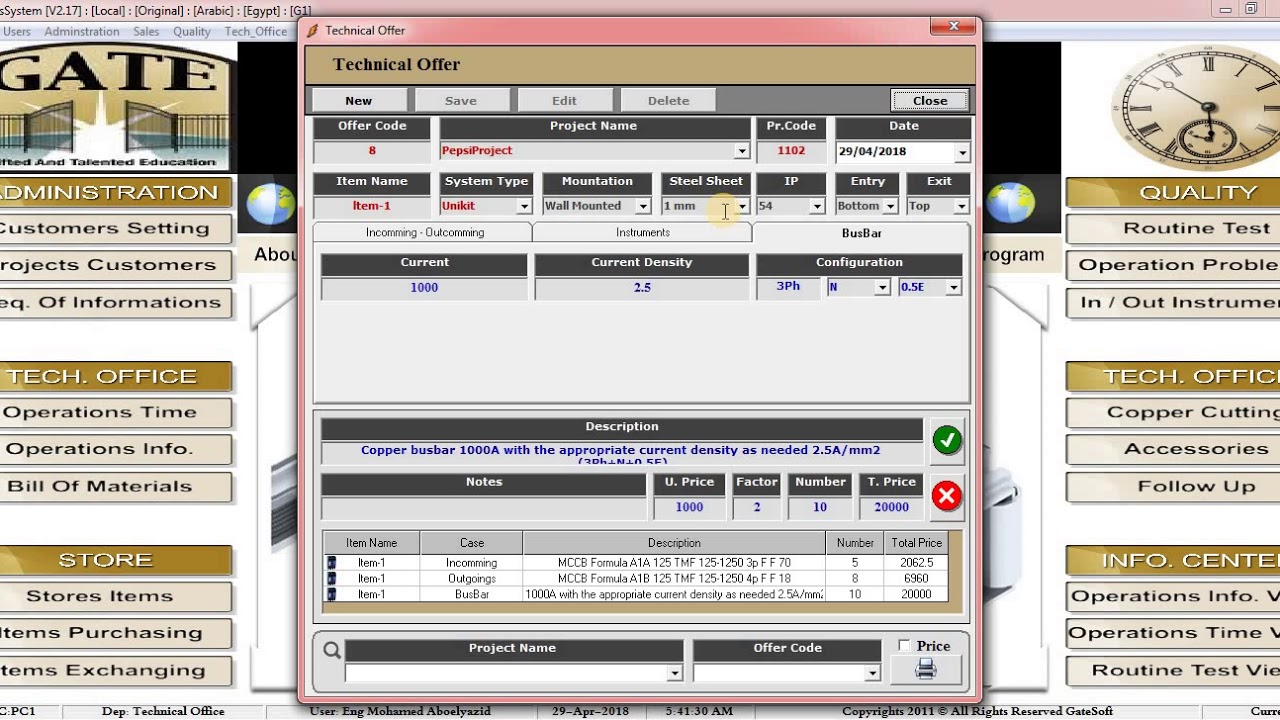Click the Notes input field
This screenshot has width=1280, height=720.
[484, 508]
